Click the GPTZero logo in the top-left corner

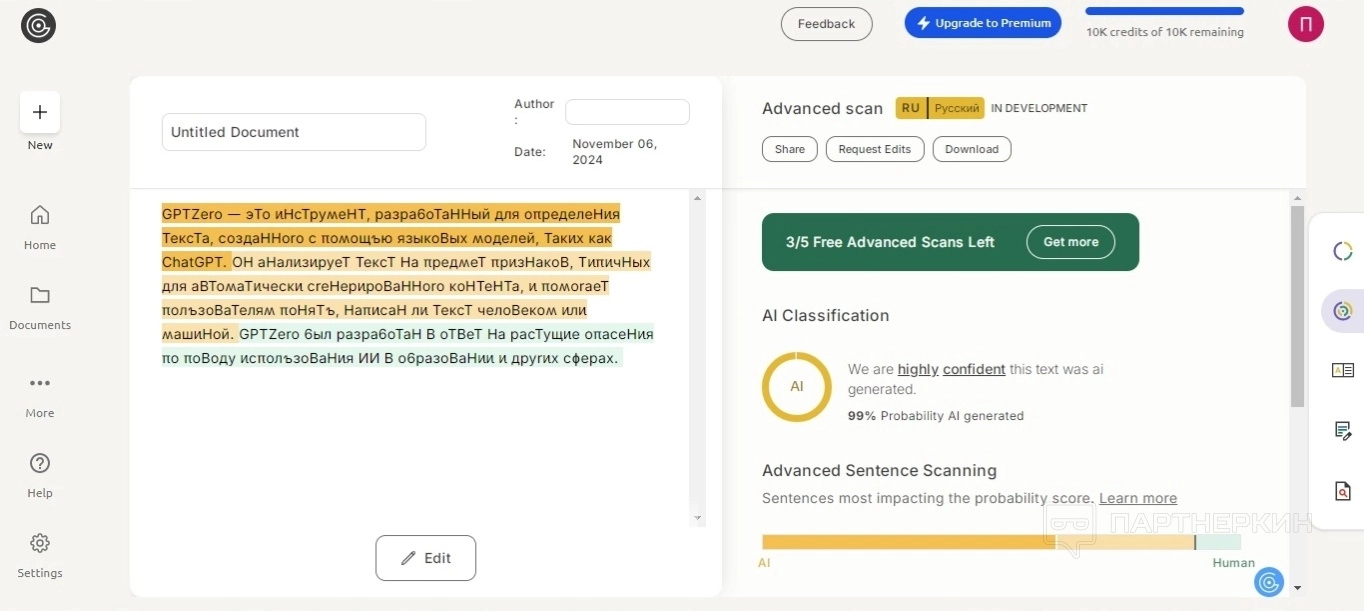point(38,25)
